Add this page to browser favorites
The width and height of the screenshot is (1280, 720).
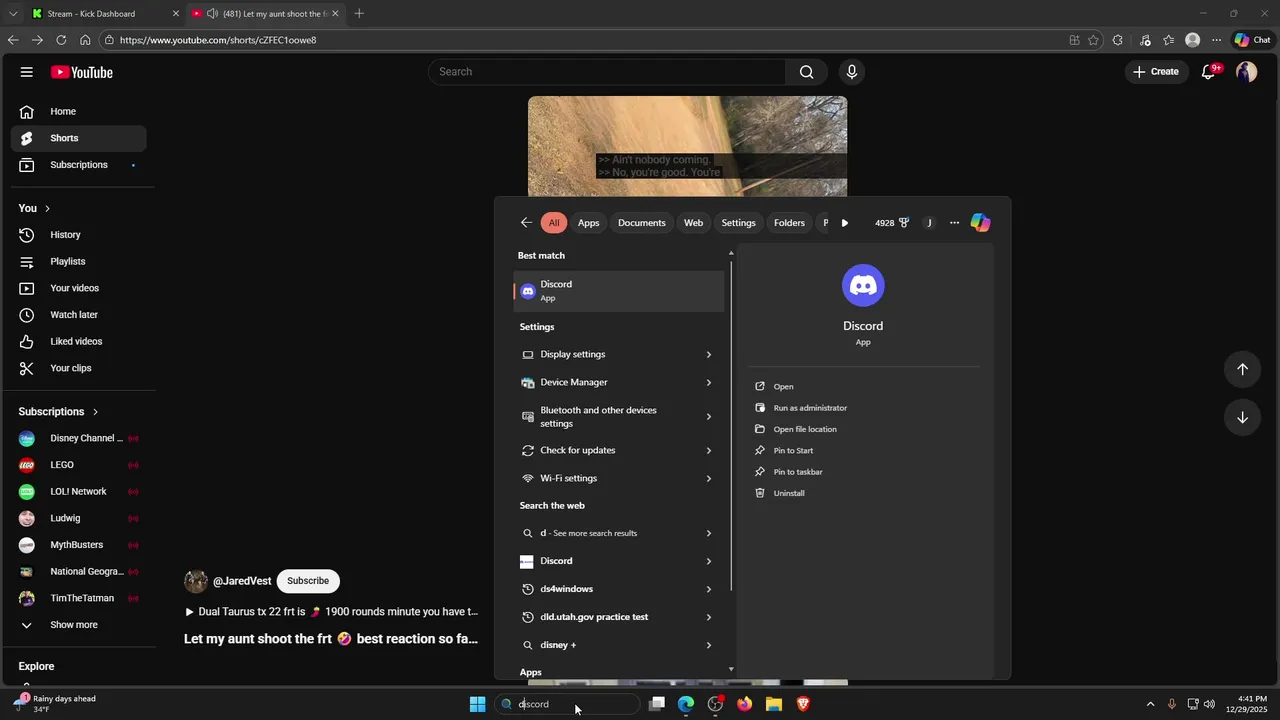point(1093,40)
